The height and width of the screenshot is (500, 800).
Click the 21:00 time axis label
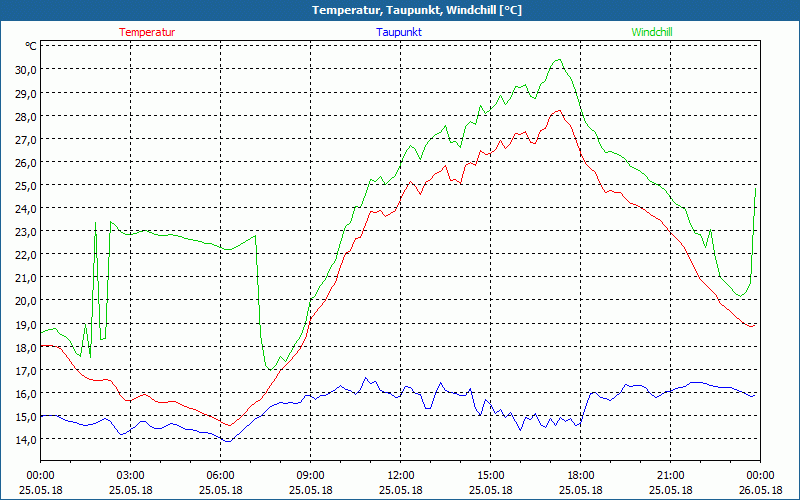click(670, 476)
